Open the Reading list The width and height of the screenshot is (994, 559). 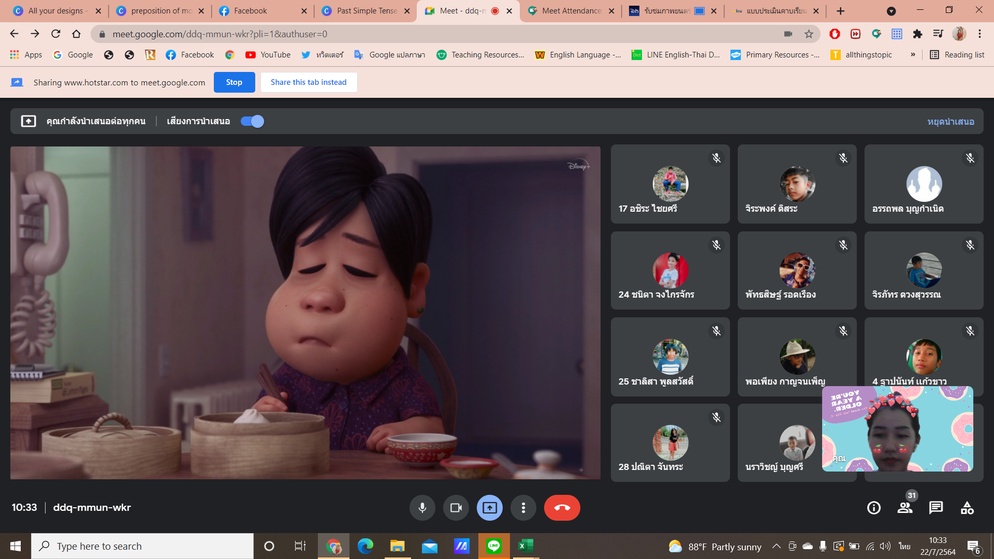click(957, 55)
